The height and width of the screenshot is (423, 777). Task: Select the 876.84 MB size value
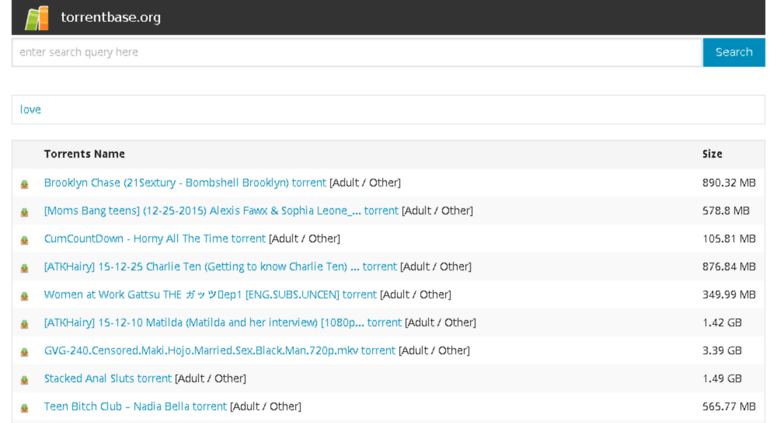click(728, 266)
